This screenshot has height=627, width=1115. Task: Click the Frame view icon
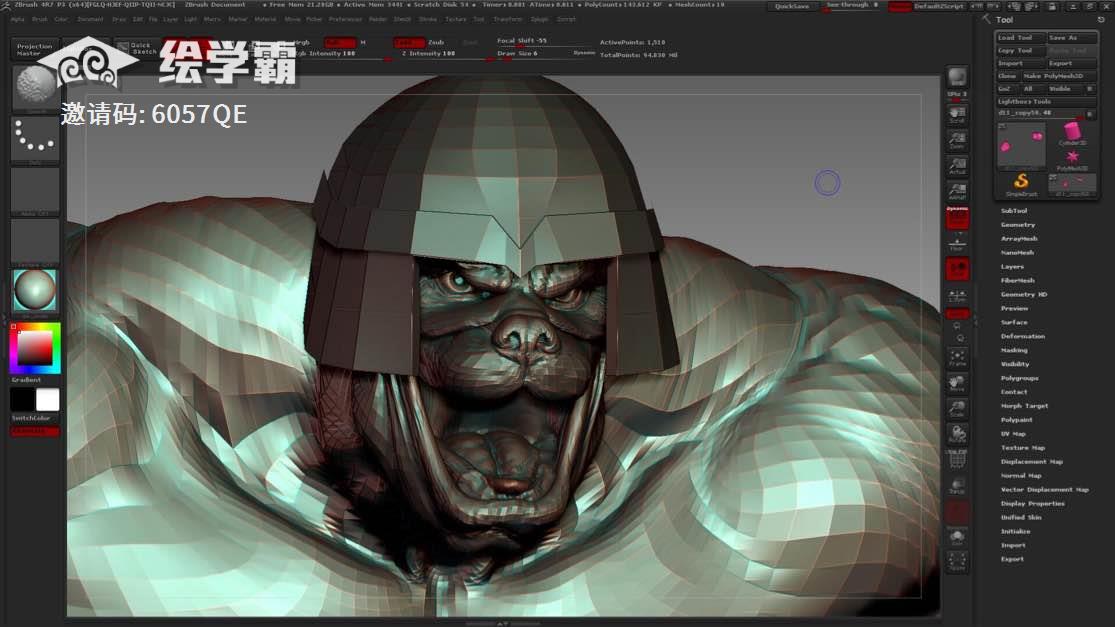957,357
